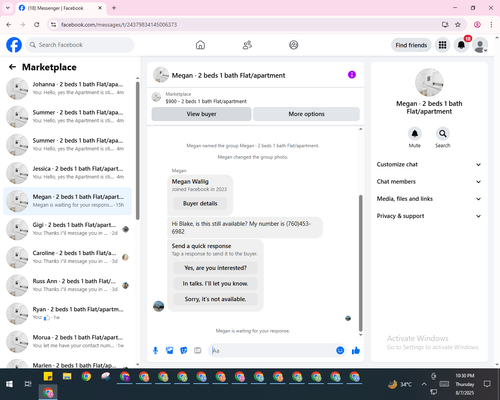500x400 pixels.
Task: Send quick reply Yes, are you interested?
Action: 215,268
